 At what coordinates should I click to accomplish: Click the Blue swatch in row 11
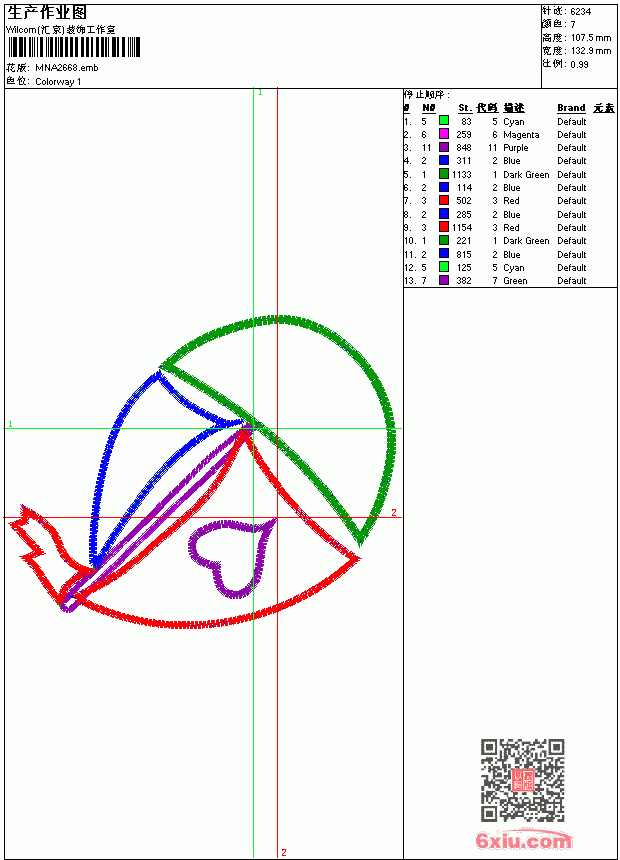(x=444, y=254)
